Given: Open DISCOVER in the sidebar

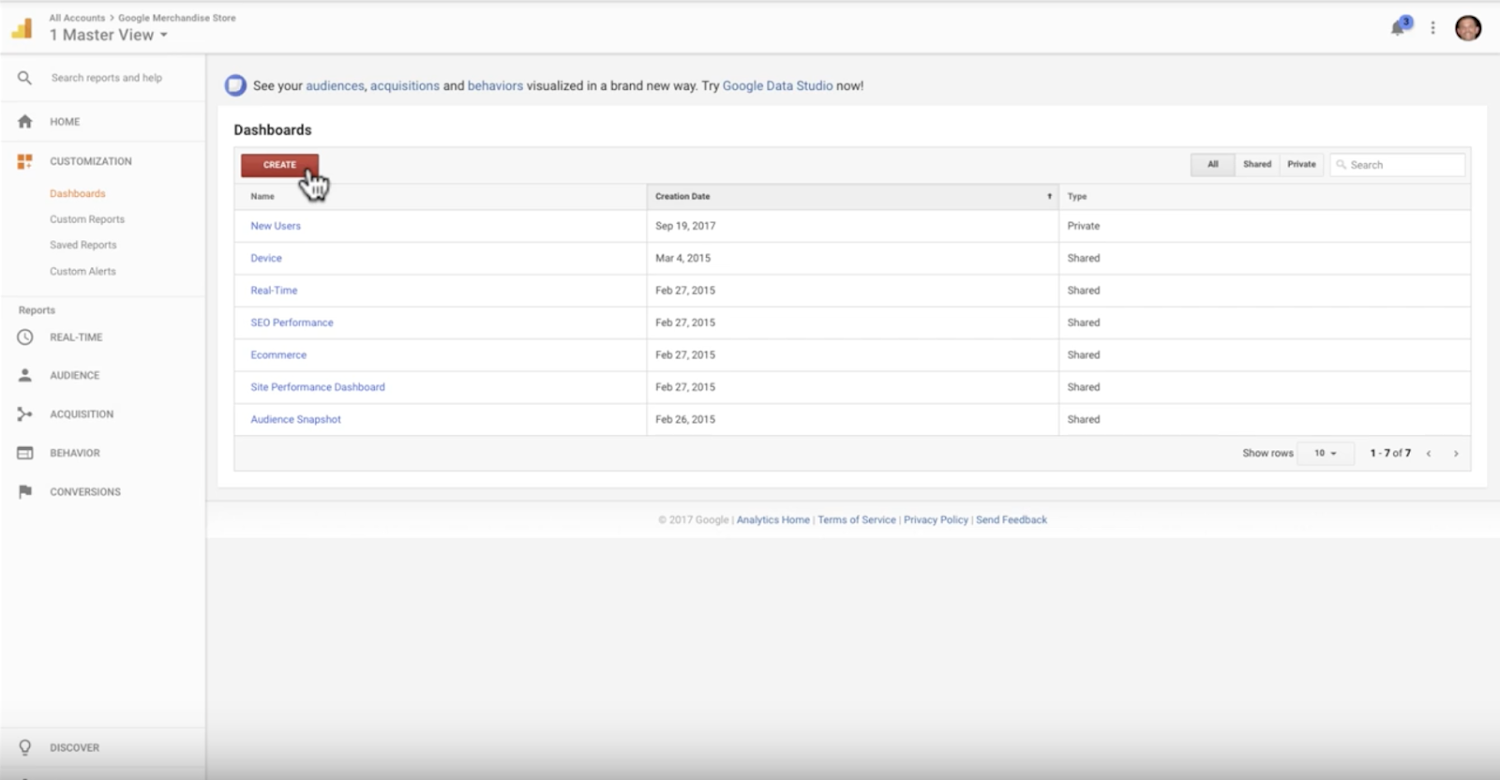Looking at the screenshot, I should (x=75, y=748).
